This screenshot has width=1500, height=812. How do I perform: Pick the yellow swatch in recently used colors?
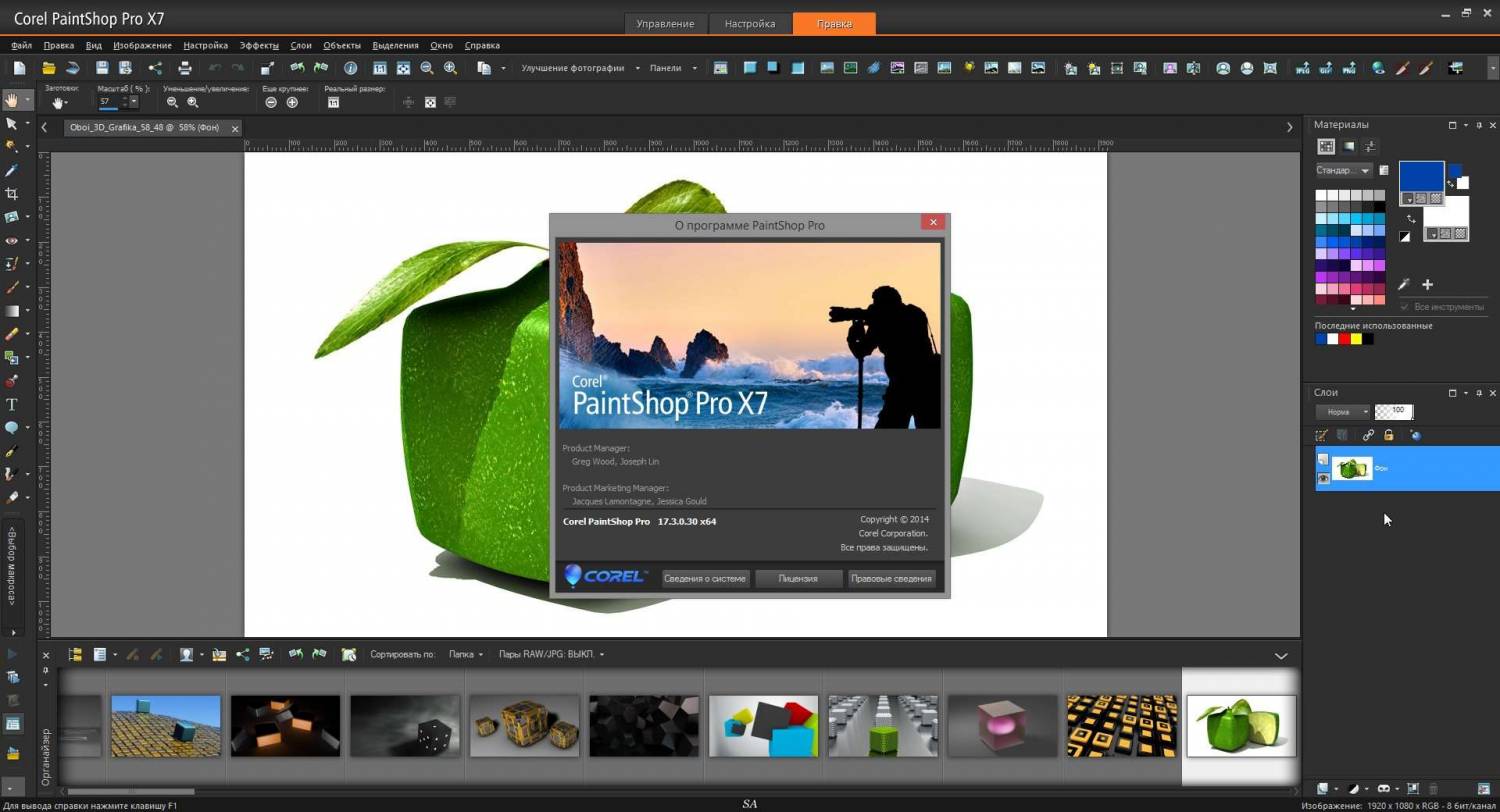point(1356,339)
